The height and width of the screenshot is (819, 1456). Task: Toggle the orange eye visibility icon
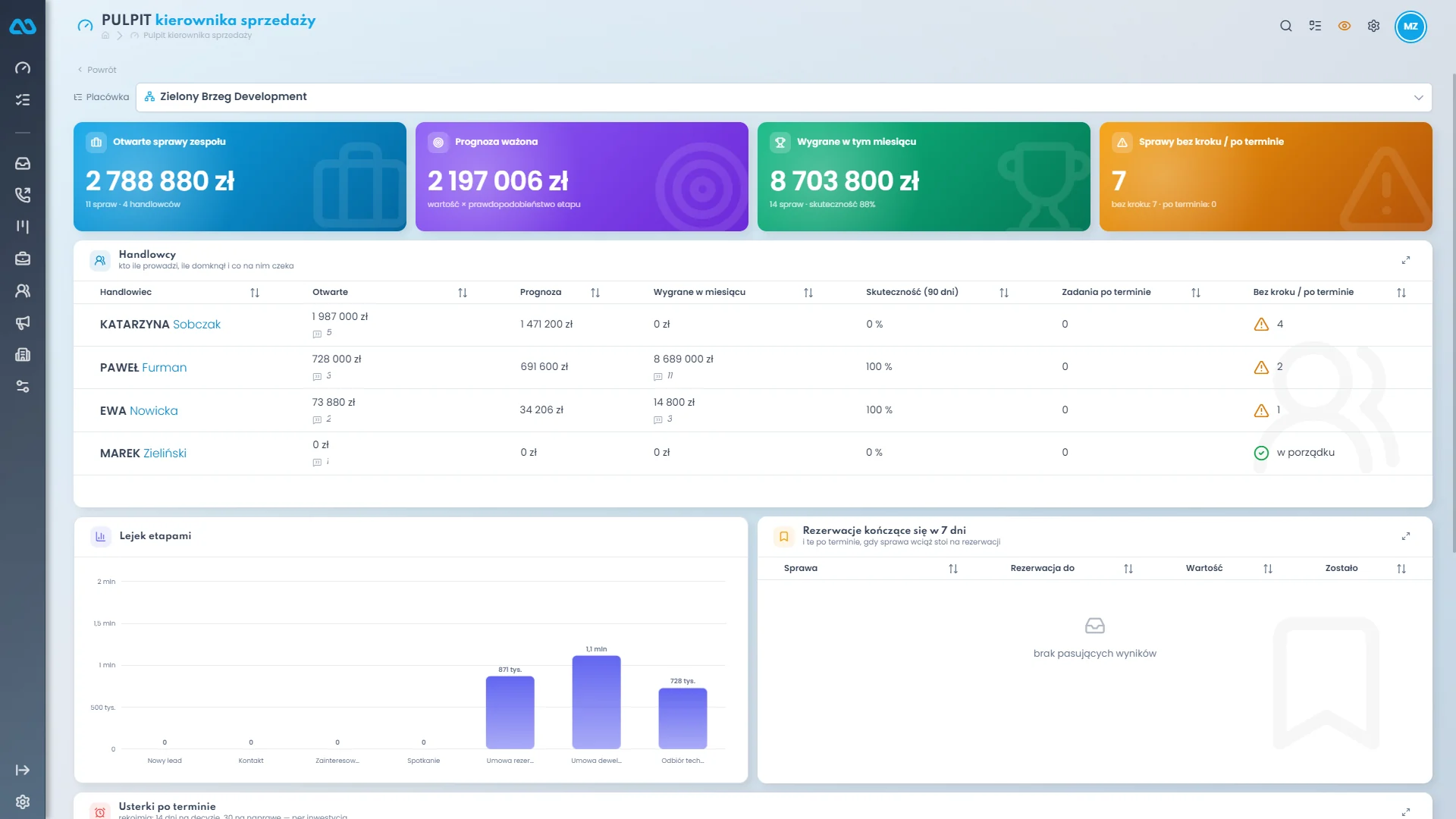(x=1345, y=26)
